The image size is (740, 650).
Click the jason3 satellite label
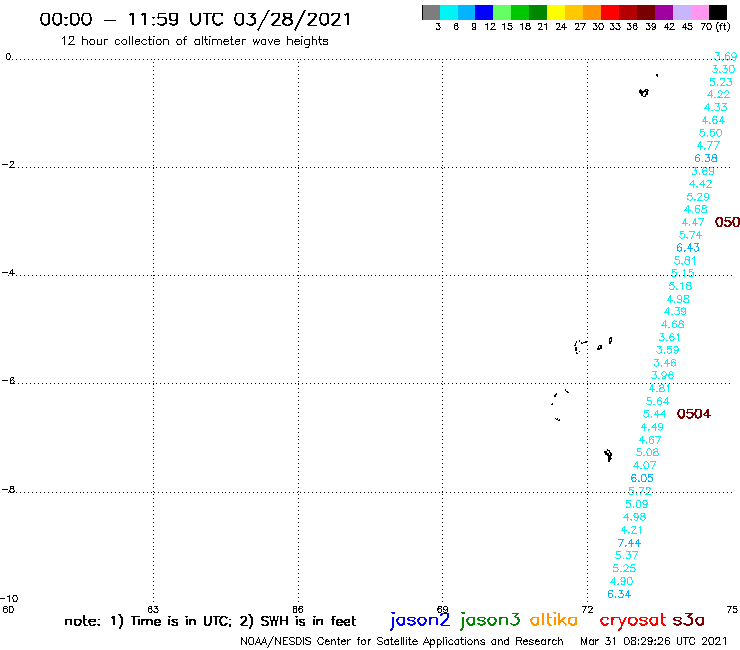(x=490, y=621)
